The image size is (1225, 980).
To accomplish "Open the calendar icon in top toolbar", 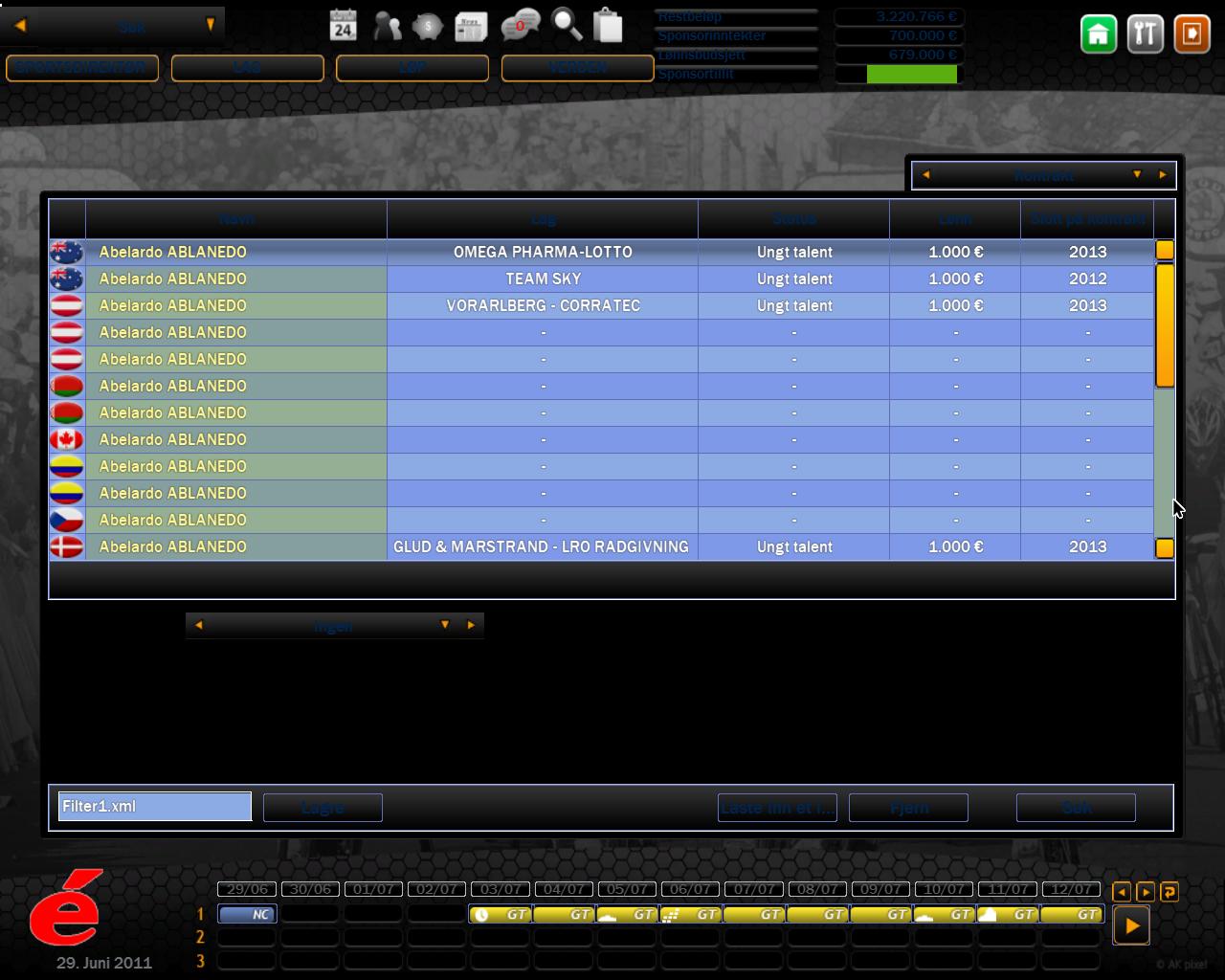I will [x=343, y=26].
